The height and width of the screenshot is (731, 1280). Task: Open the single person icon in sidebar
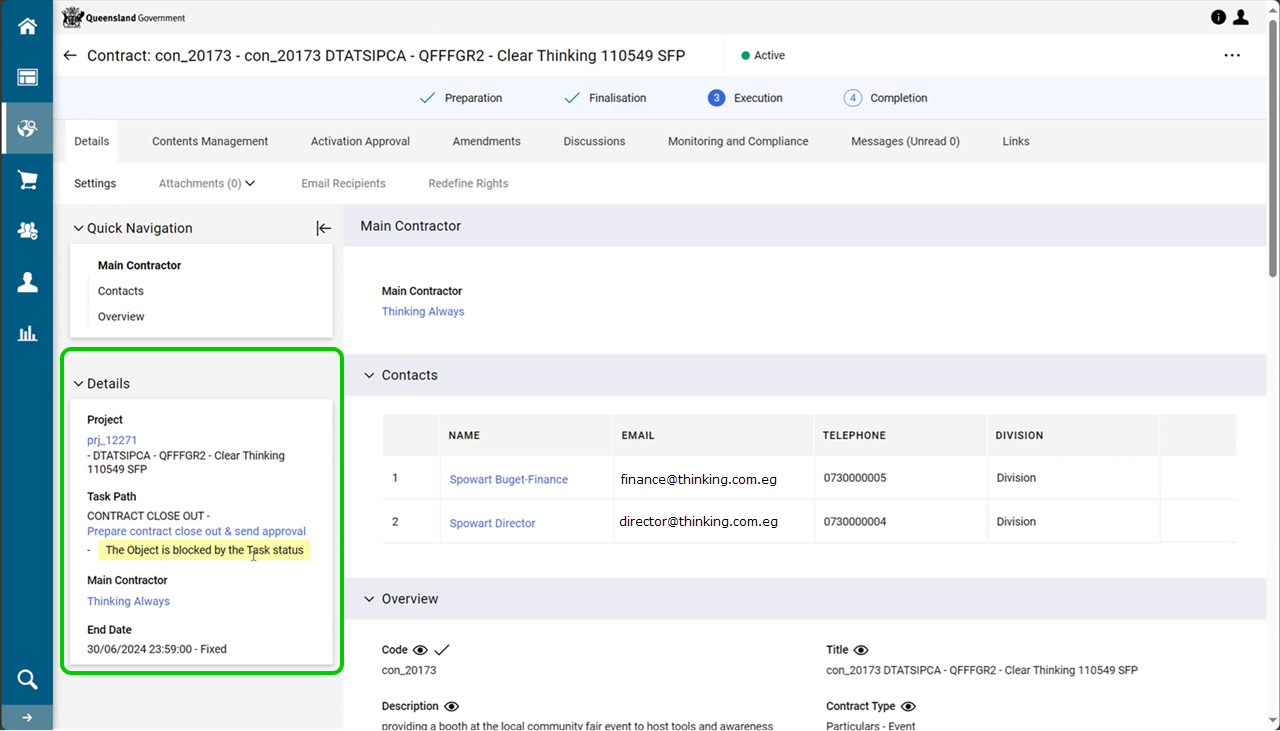[x=27, y=283]
